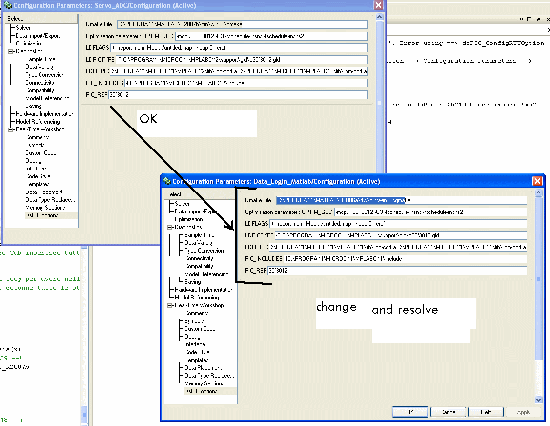Select Custom Code in Data_Login_Matlab tree
This screenshot has width=550, height=426.
[200, 329]
